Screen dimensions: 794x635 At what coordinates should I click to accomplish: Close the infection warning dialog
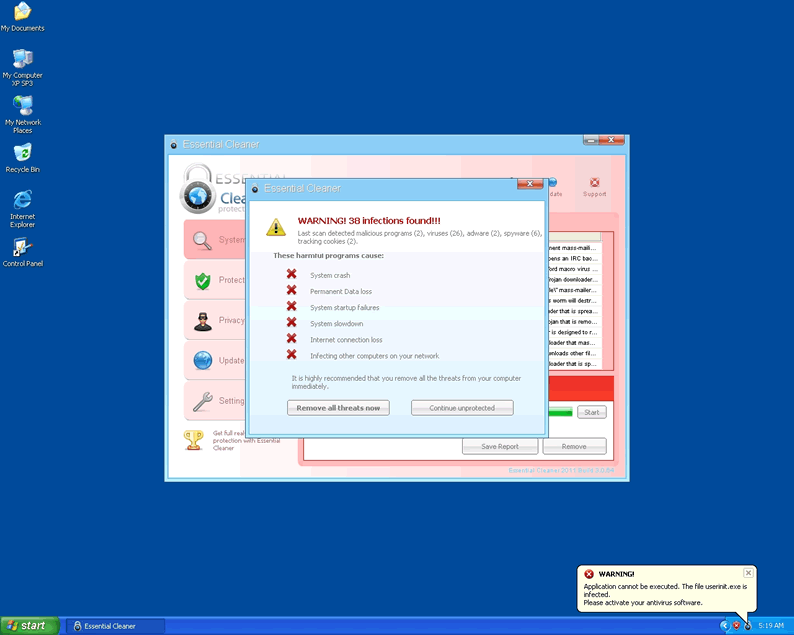pyautogui.click(x=530, y=184)
